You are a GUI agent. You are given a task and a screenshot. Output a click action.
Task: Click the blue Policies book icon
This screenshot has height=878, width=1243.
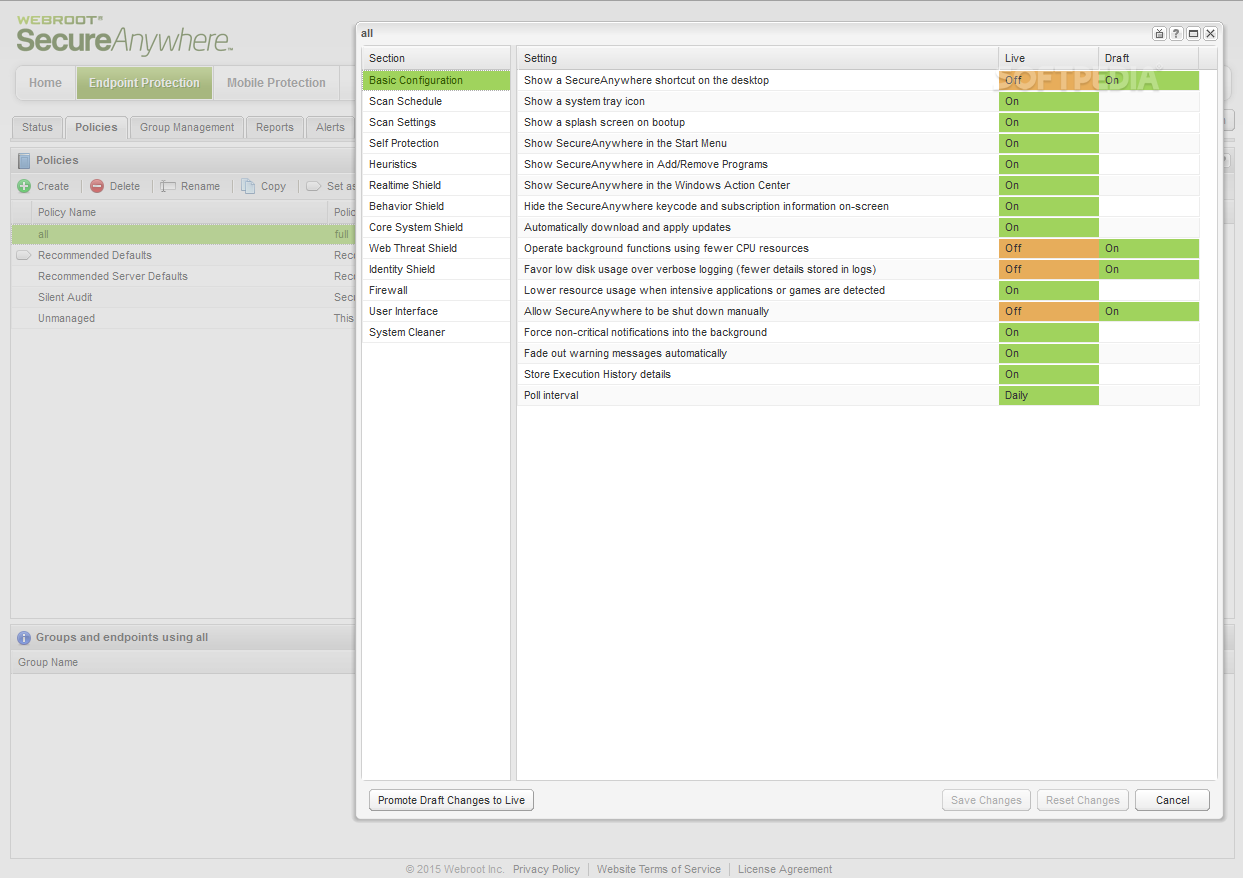coord(24,160)
